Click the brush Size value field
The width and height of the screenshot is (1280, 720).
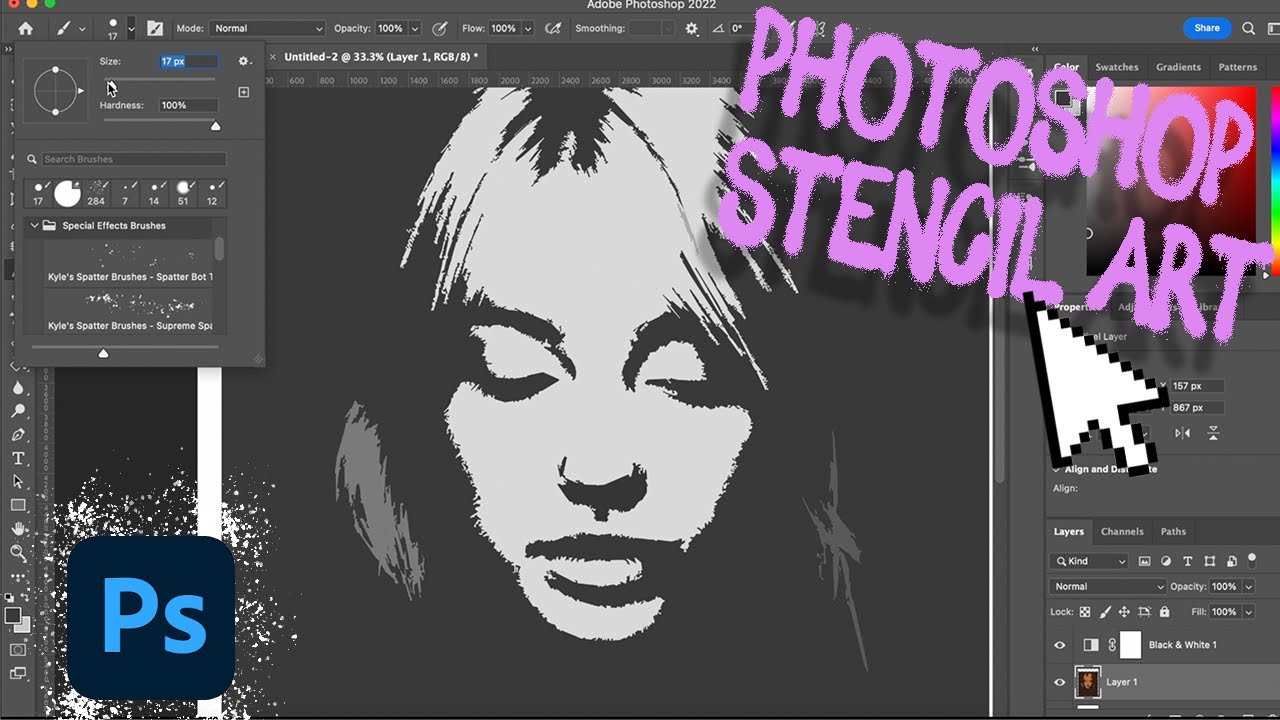[189, 62]
